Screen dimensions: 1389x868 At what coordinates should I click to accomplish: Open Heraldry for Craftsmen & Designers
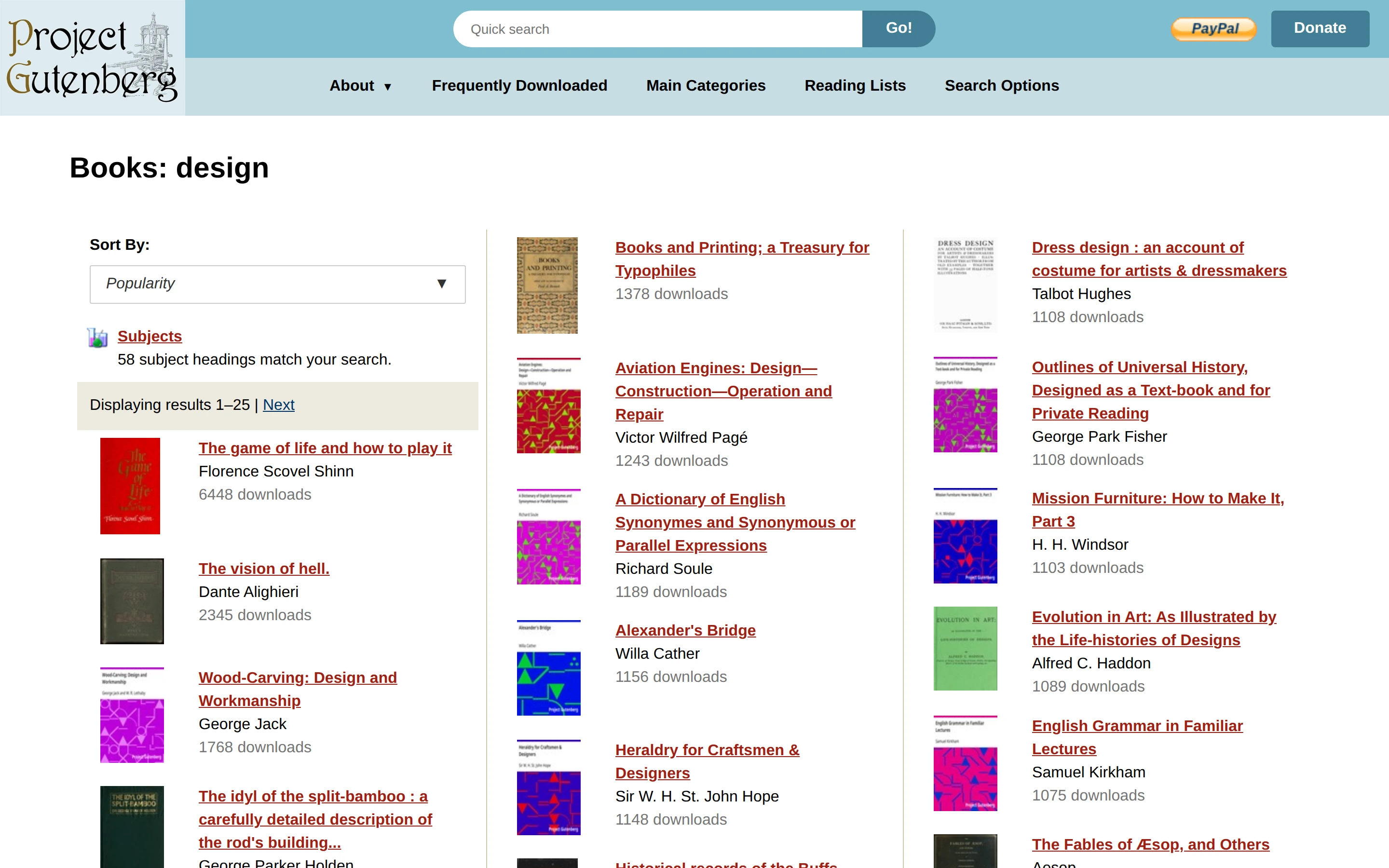707,761
